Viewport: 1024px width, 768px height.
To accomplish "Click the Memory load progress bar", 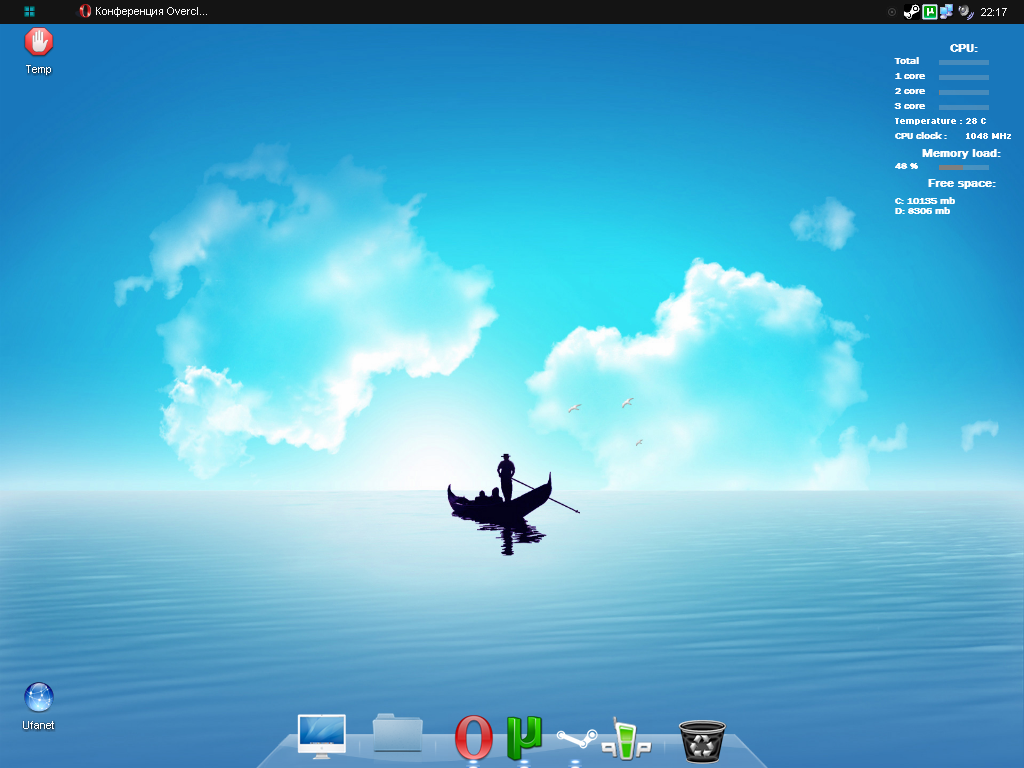I will (x=964, y=167).
